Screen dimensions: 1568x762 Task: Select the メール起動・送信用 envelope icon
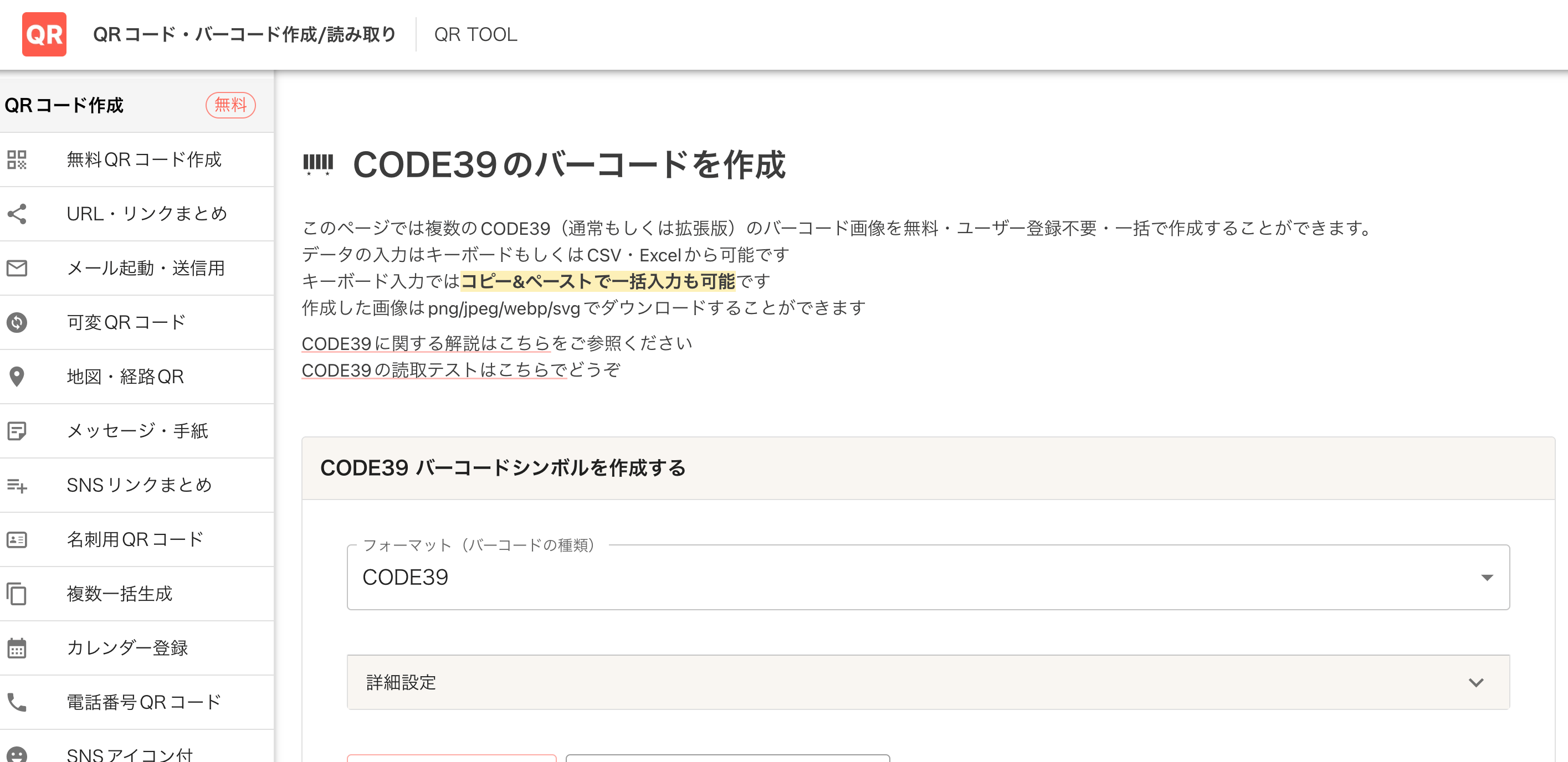tap(17, 268)
